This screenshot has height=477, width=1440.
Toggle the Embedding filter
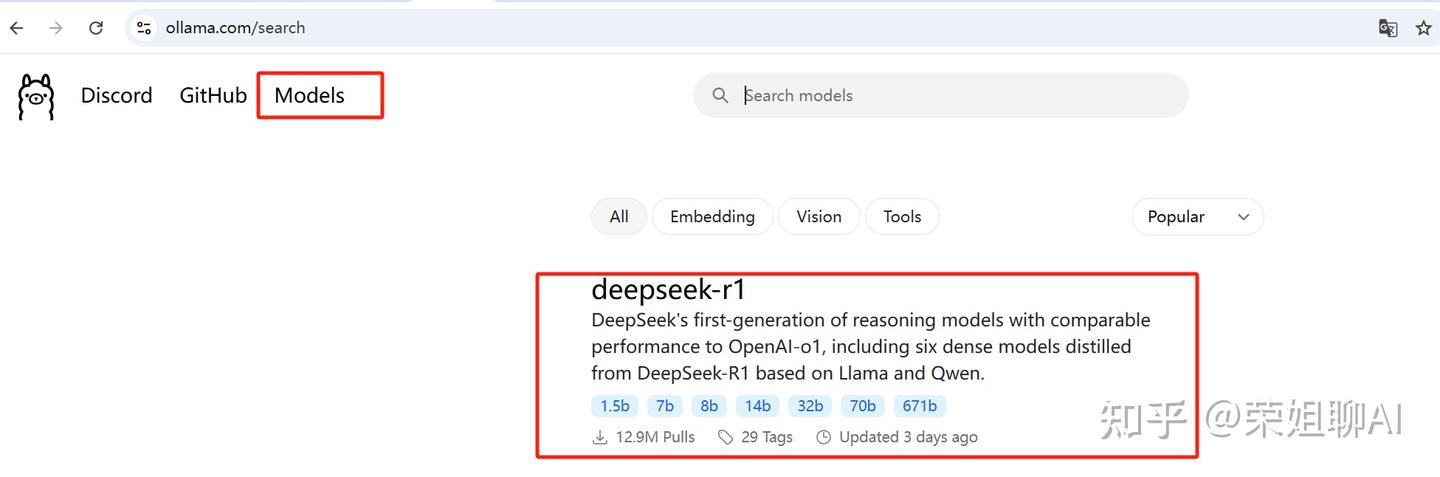click(x=712, y=217)
